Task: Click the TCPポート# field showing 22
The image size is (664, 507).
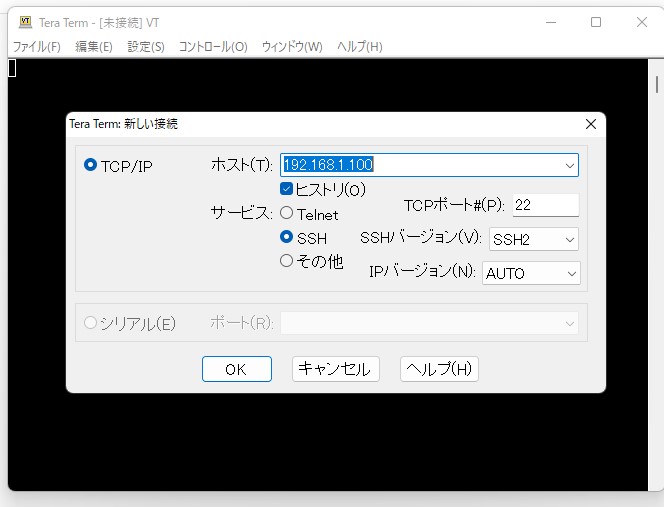Action: point(545,205)
